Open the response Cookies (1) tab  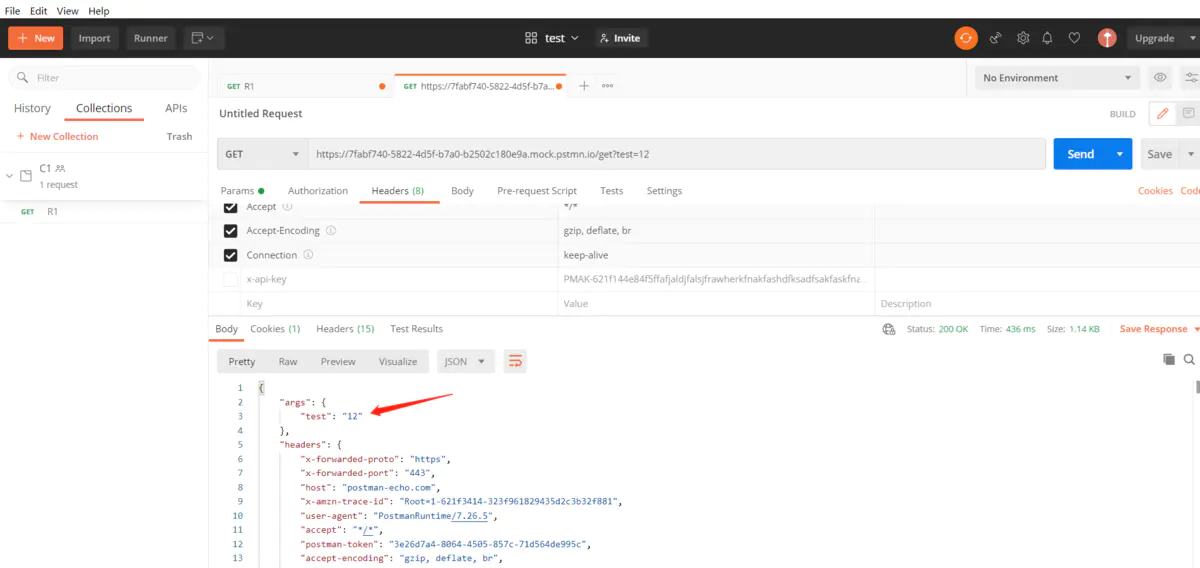tap(275, 329)
